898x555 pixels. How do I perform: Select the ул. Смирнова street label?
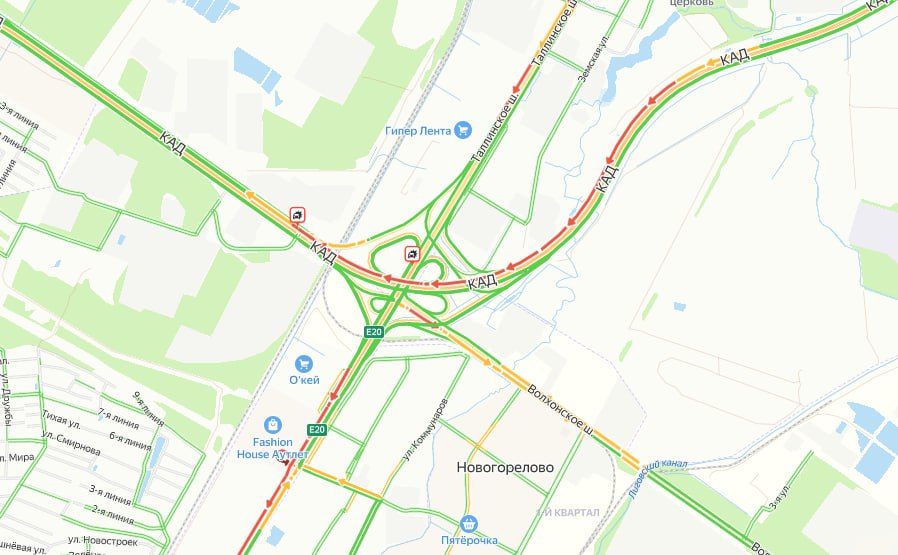point(70,443)
